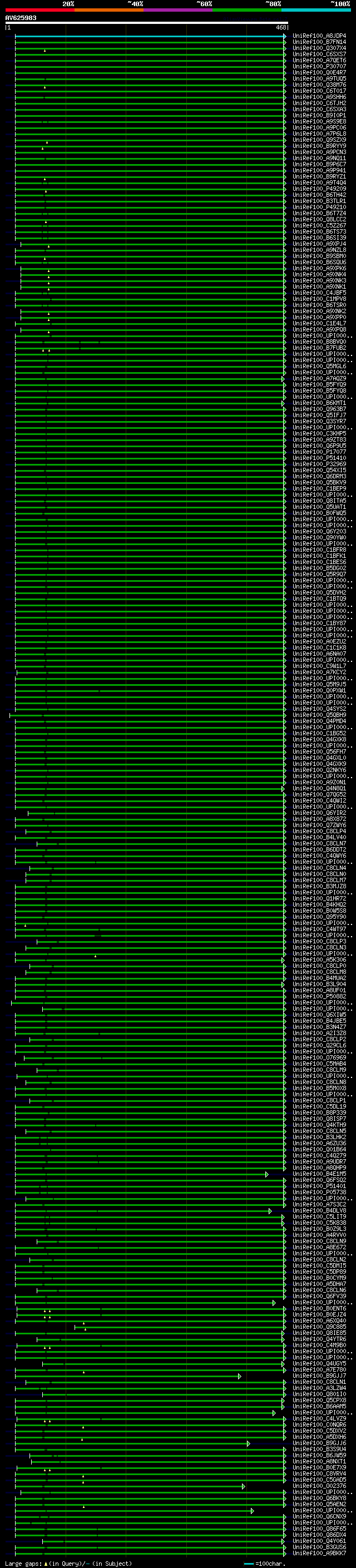Image resolution: width=356 pixels, height=1568 pixels.
Task: Click hit label UniRef100_Q95Y90
Action: [x=319, y=917]
